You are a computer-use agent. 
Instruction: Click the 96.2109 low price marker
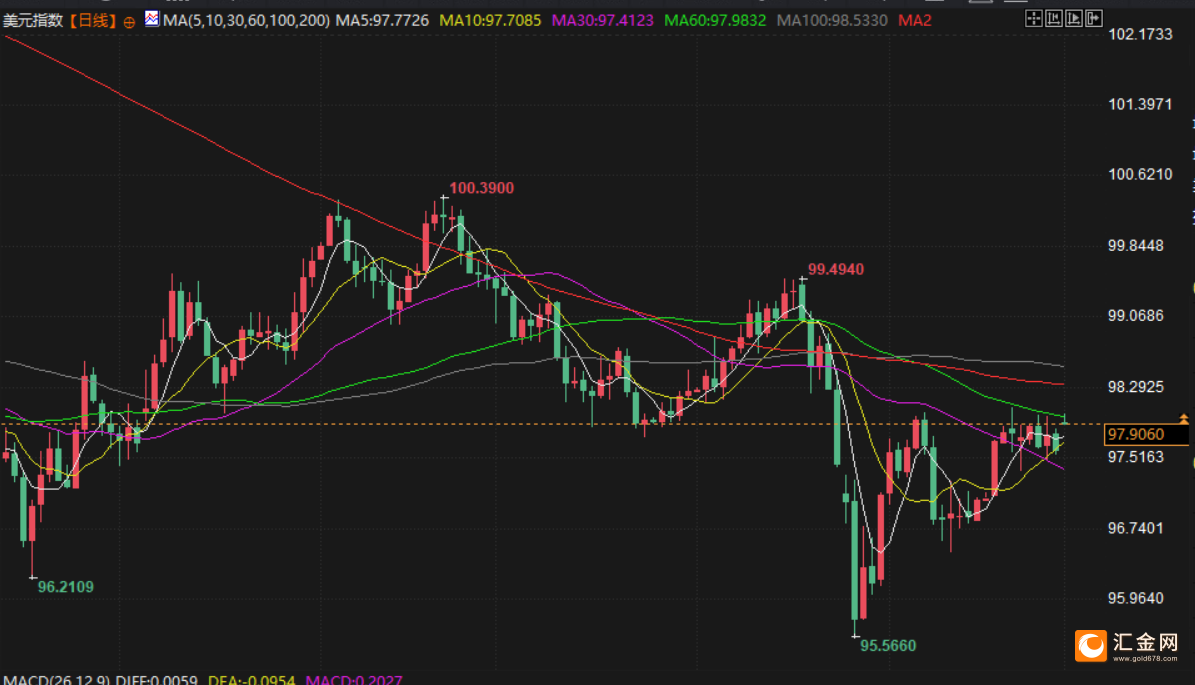click(66, 587)
